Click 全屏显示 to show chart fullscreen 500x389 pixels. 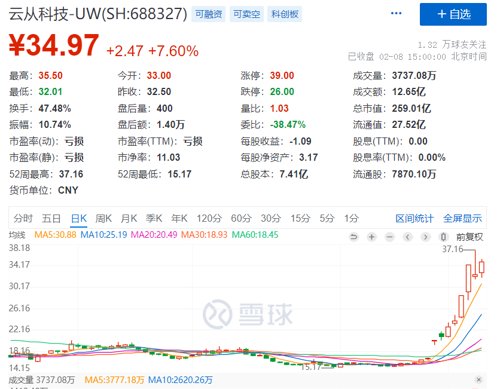[463, 219]
